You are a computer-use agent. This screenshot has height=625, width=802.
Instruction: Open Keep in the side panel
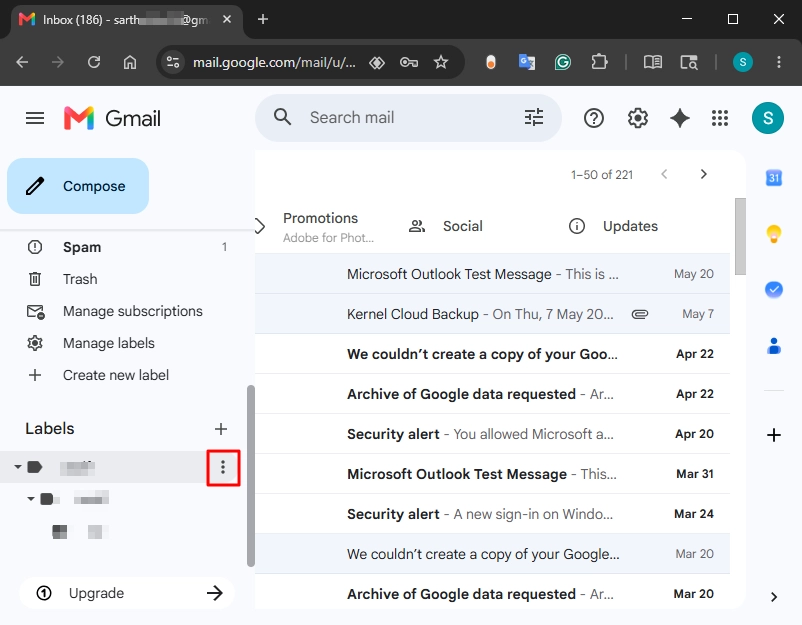773,234
